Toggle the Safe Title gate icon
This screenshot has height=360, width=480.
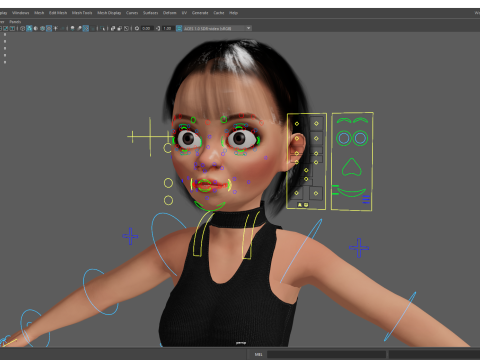point(12,28)
